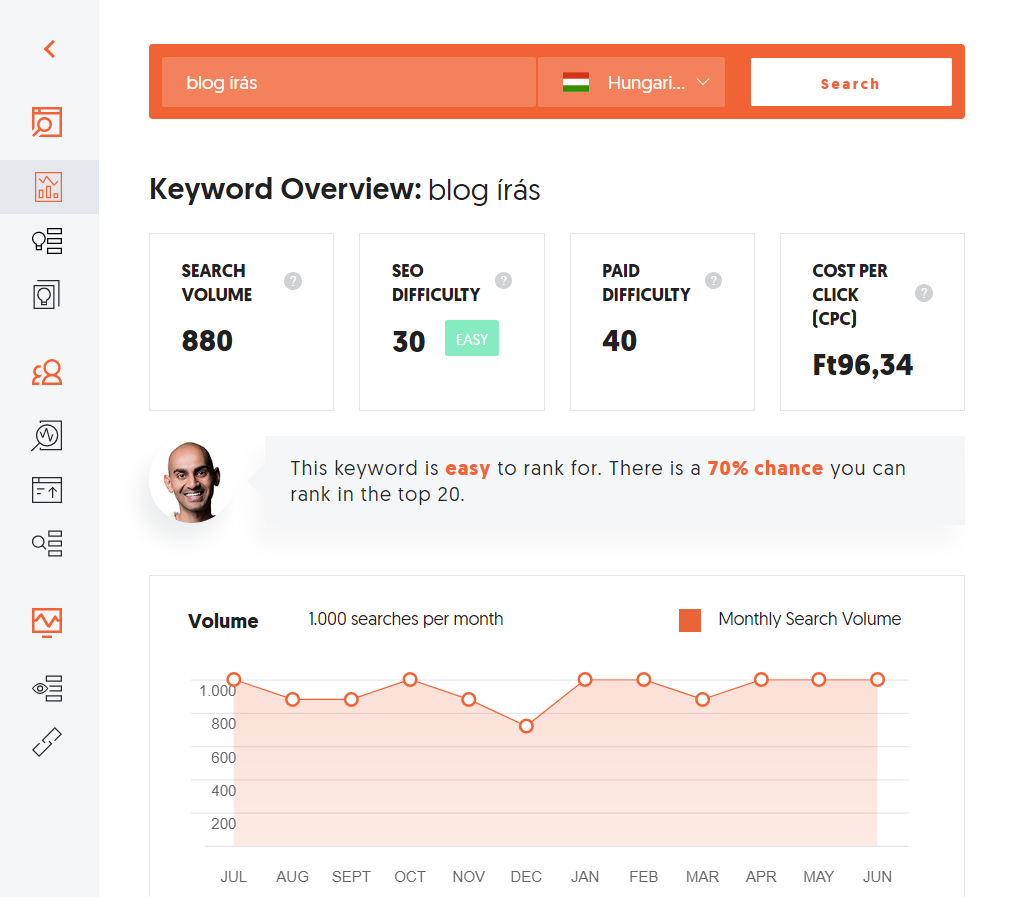The image size is (1010, 897).
Task: Click the Monthly Search Volume legend swatch
Action: pyautogui.click(x=690, y=620)
